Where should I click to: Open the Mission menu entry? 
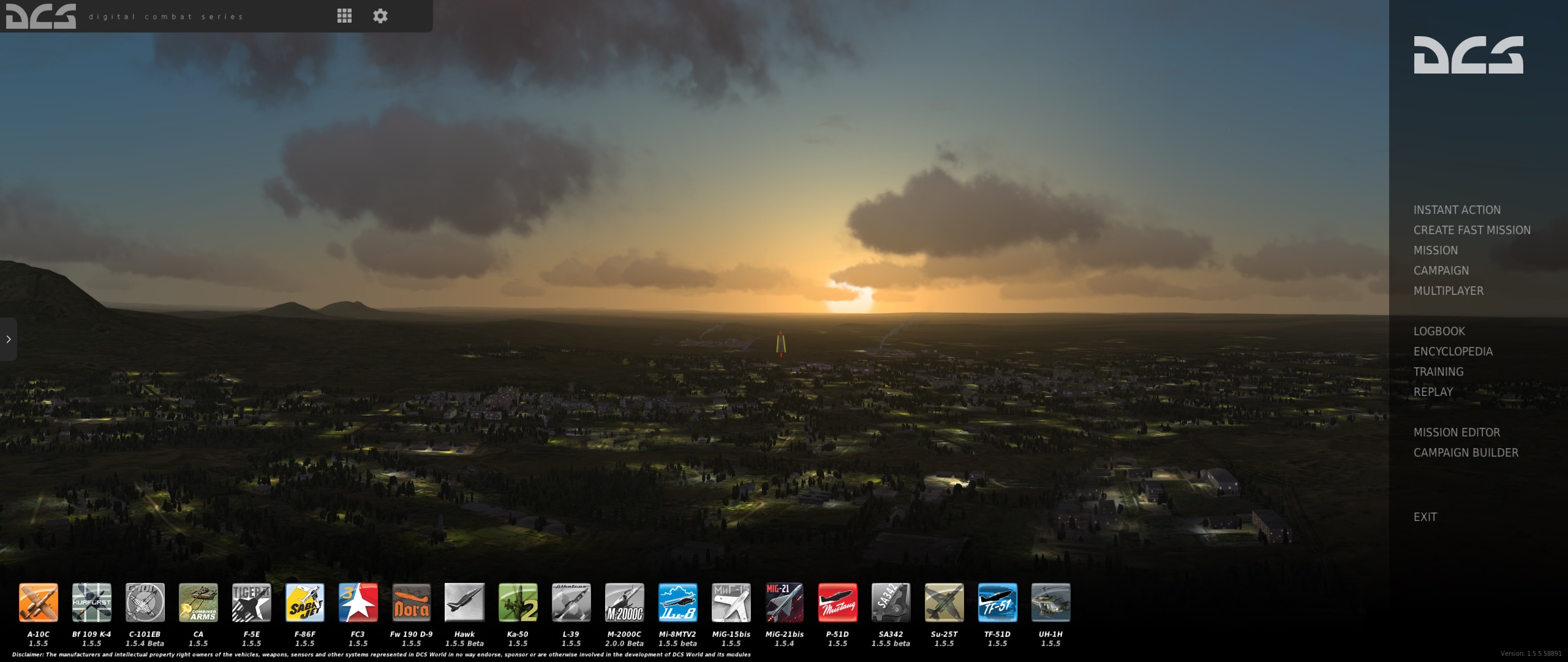[1436, 250]
